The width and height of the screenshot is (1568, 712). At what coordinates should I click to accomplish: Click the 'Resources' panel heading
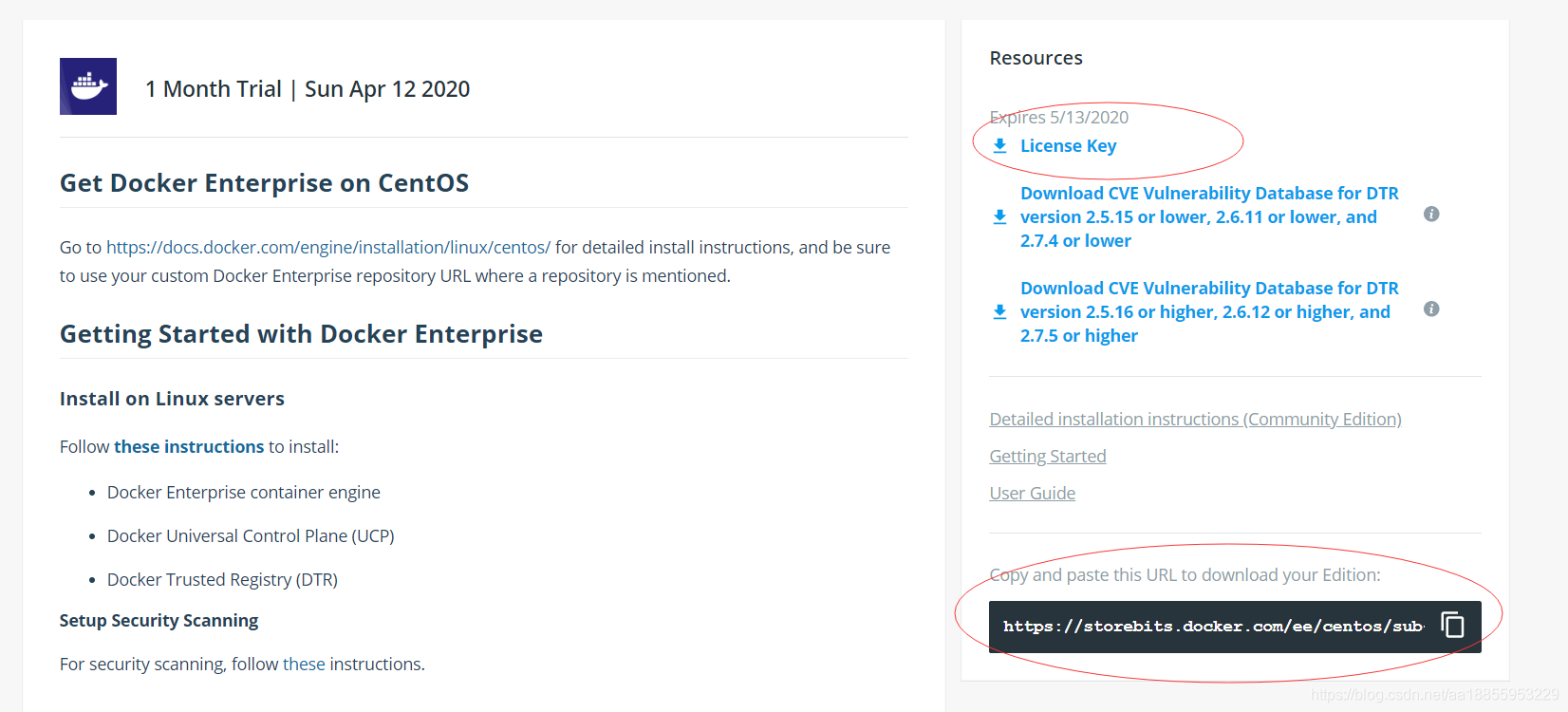pyautogui.click(x=1036, y=58)
